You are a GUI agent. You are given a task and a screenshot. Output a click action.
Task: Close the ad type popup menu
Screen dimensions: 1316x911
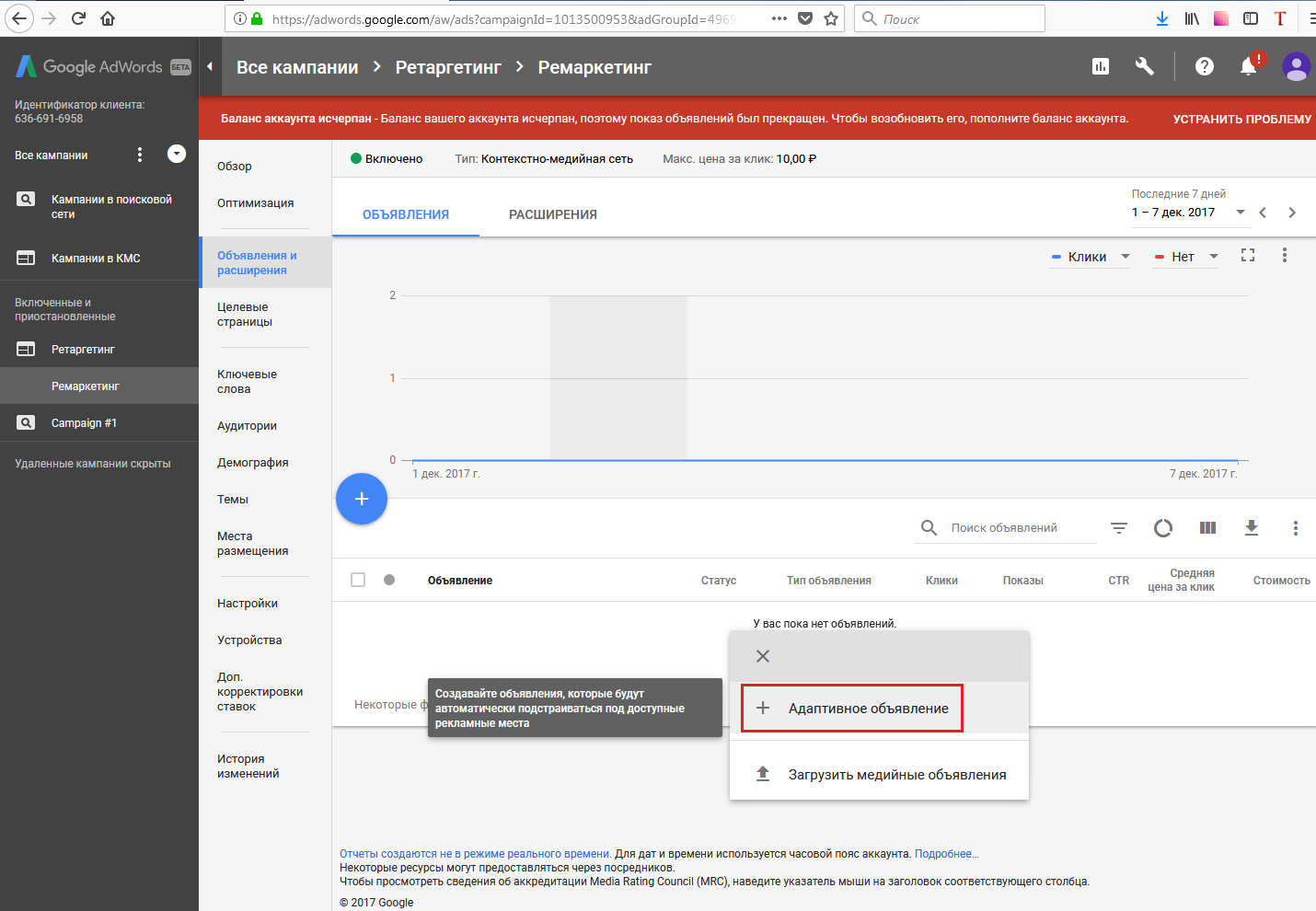click(x=763, y=656)
